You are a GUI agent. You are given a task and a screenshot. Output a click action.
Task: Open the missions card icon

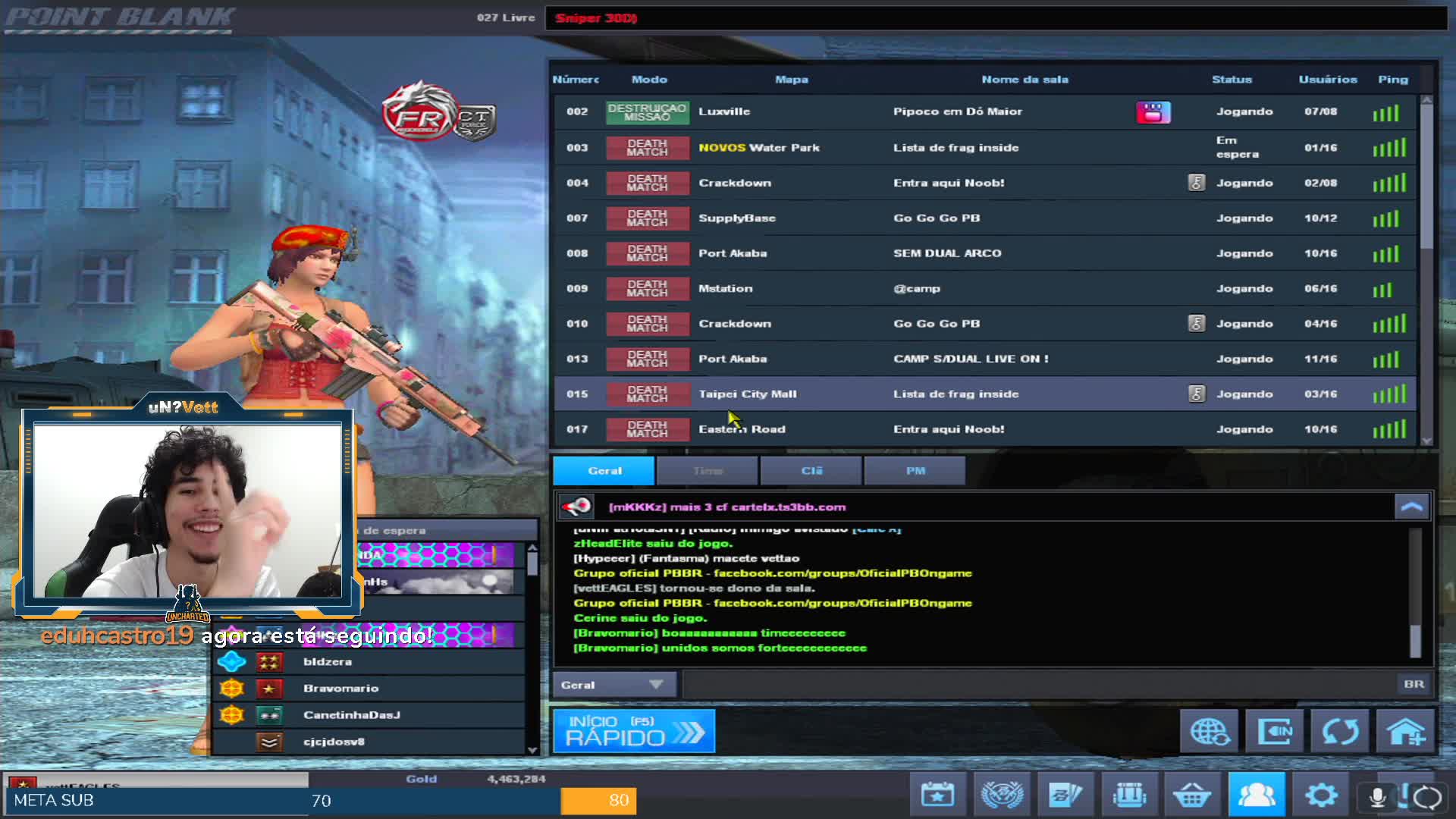(1066, 795)
